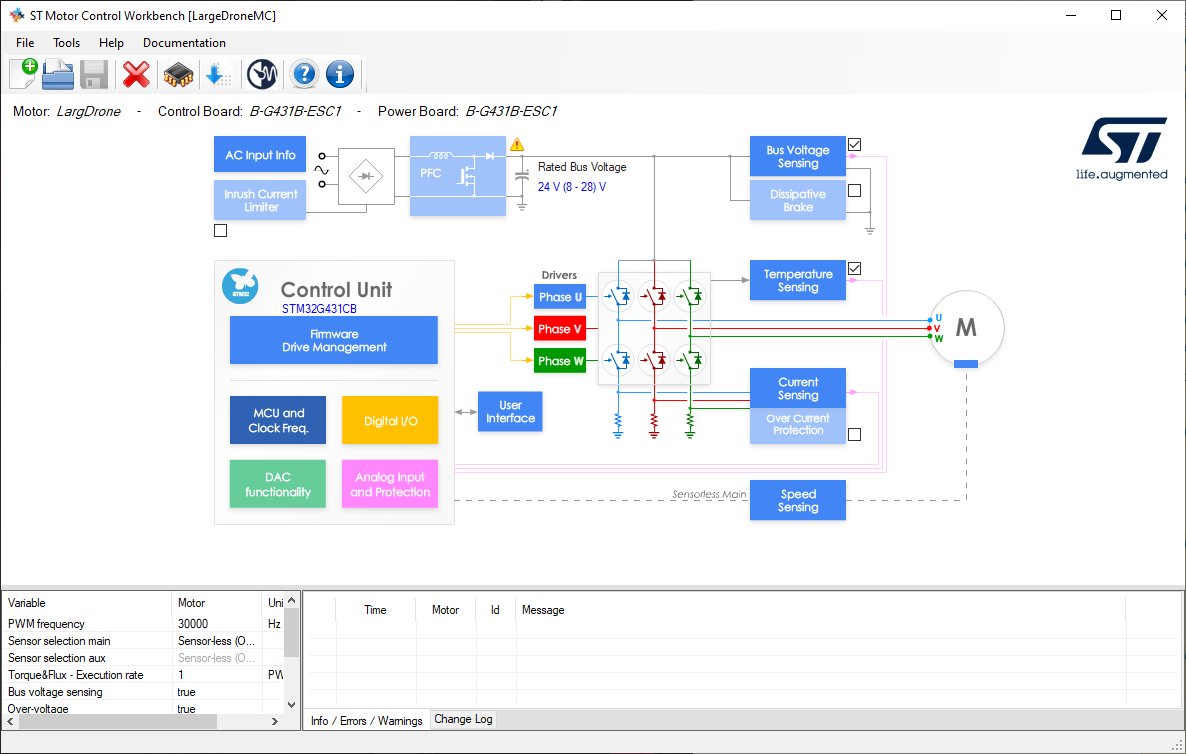Open the Help menu
The image size is (1186, 754).
point(111,43)
